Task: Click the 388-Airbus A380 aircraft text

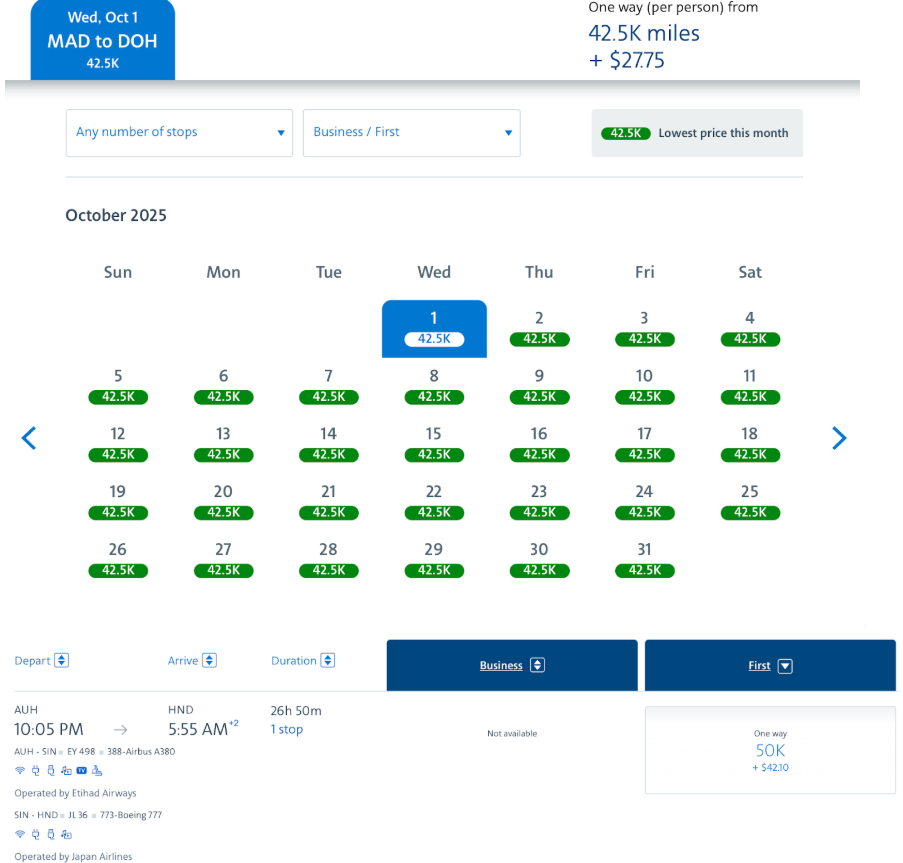Action: pyautogui.click(x=141, y=751)
